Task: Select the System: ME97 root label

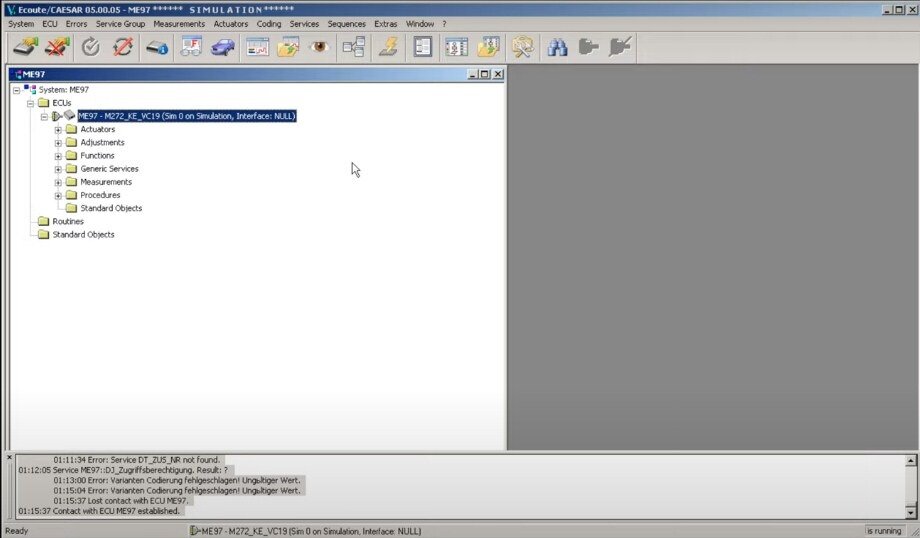Action: (x=63, y=90)
